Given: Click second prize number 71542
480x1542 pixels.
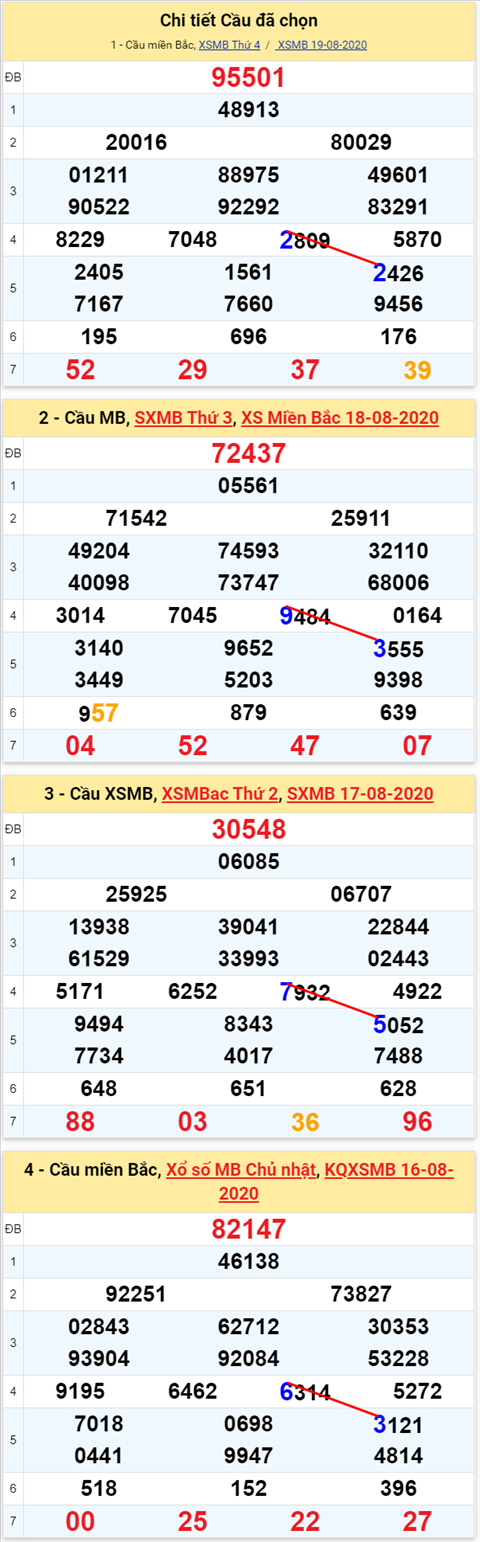Looking at the screenshot, I should 136,518.
